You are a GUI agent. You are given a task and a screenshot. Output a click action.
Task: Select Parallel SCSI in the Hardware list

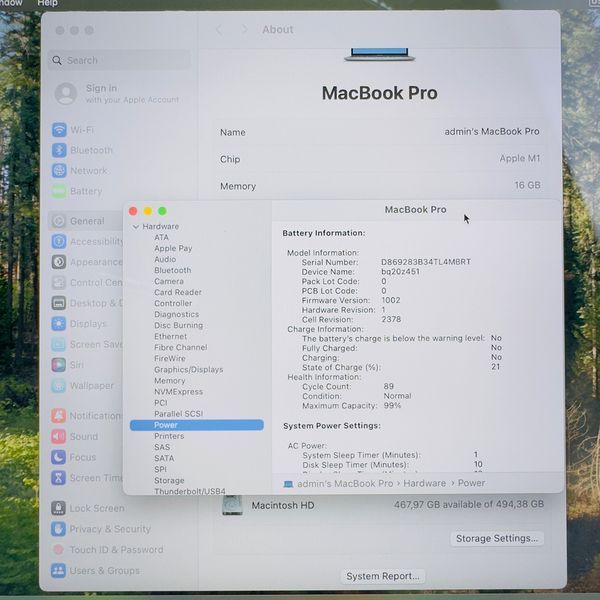pyautogui.click(x=178, y=414)
